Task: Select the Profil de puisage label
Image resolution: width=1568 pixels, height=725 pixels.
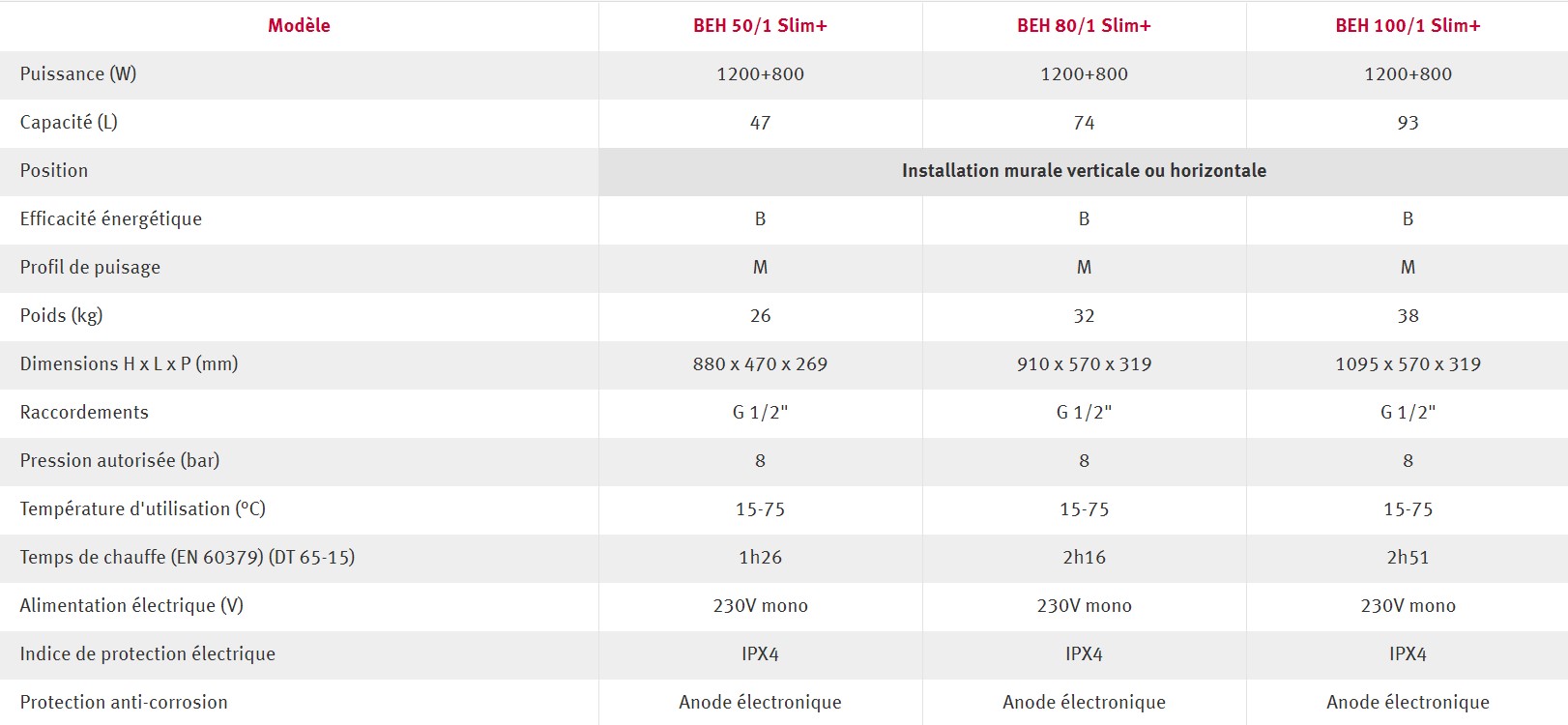Action: [90, 268]
